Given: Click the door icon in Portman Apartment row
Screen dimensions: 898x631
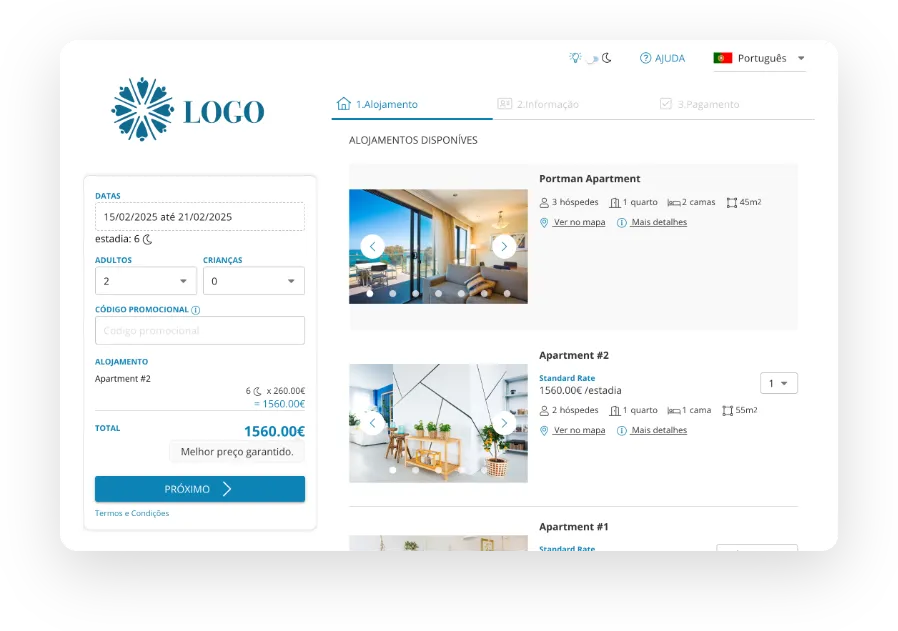Looking at the screenshot, I should click(x=615, y=203).
